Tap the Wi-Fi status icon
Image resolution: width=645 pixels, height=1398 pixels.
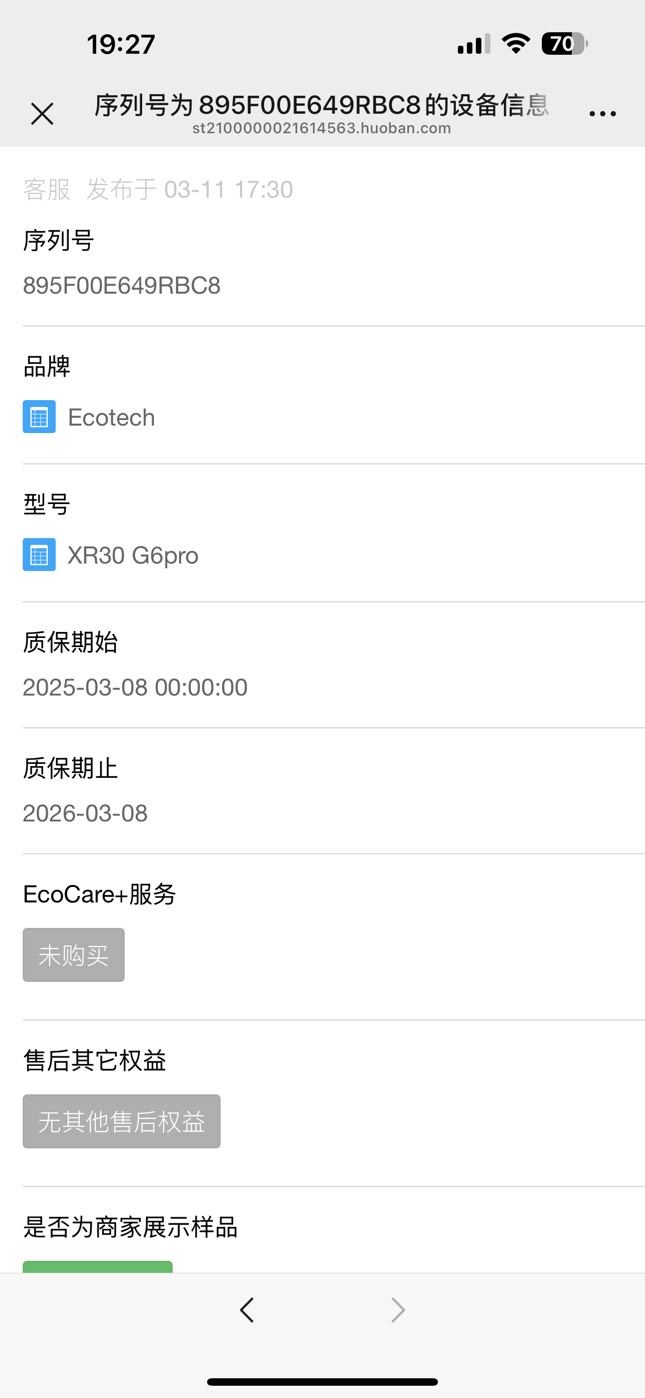coord(516,43)
